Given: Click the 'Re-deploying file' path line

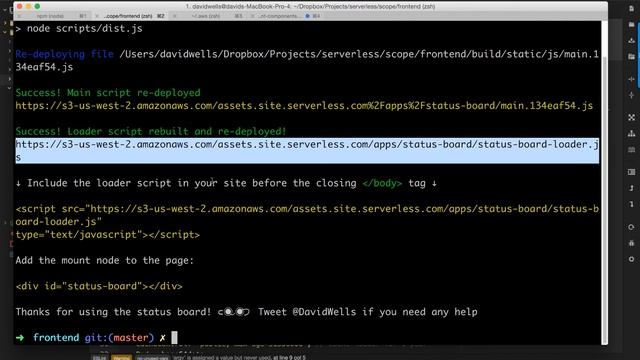Looking at the screenshot, I should click(307, 60).
